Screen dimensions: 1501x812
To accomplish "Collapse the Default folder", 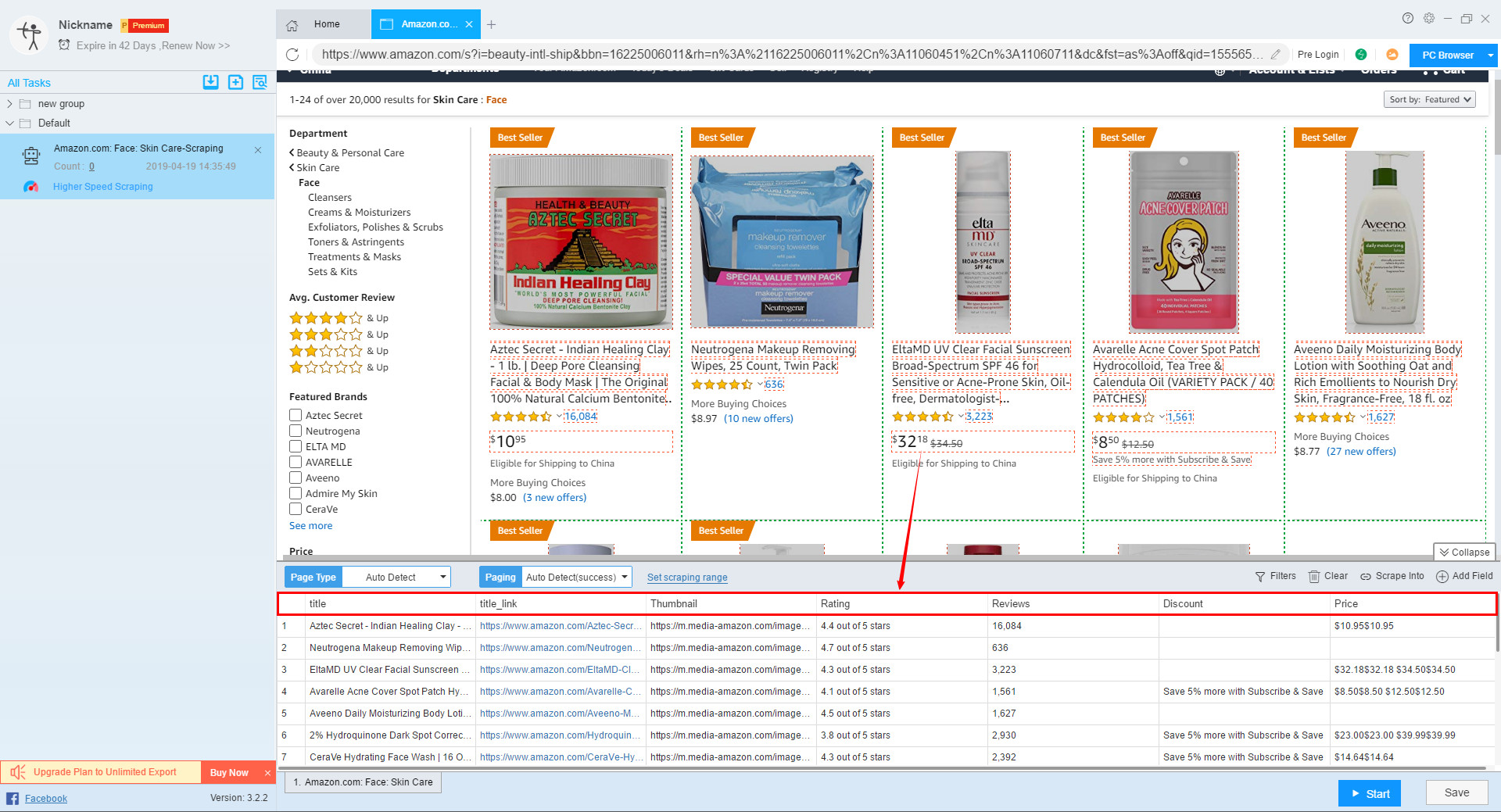I will [x=9, y=123].
